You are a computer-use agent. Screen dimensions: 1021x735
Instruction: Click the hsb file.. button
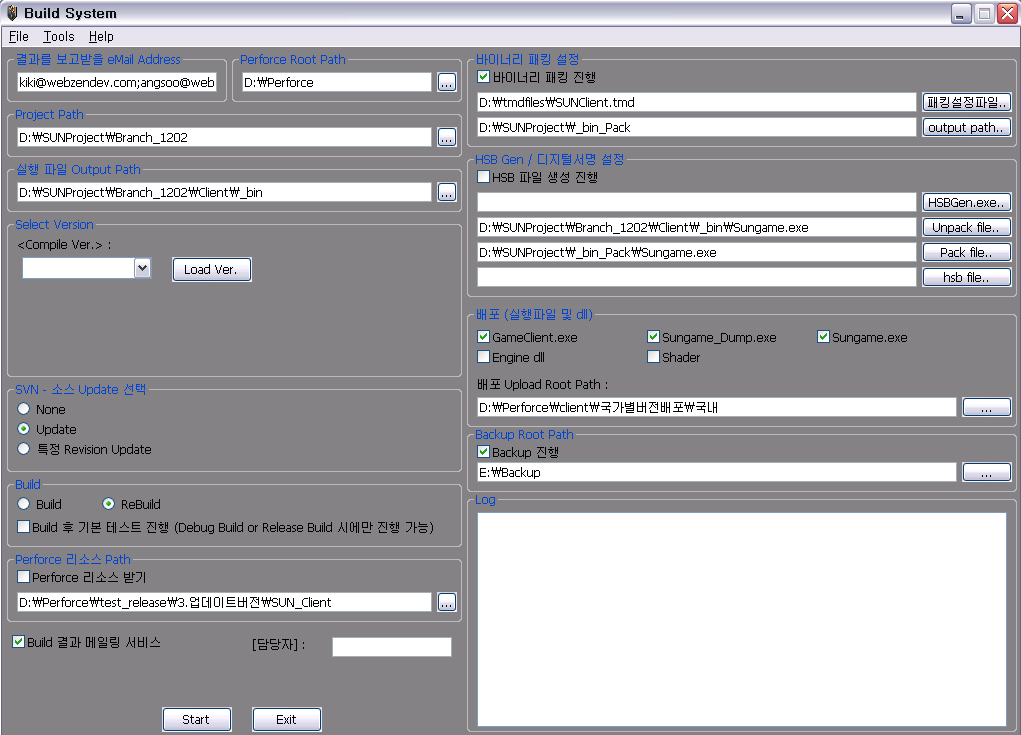[x=967, y=277]
